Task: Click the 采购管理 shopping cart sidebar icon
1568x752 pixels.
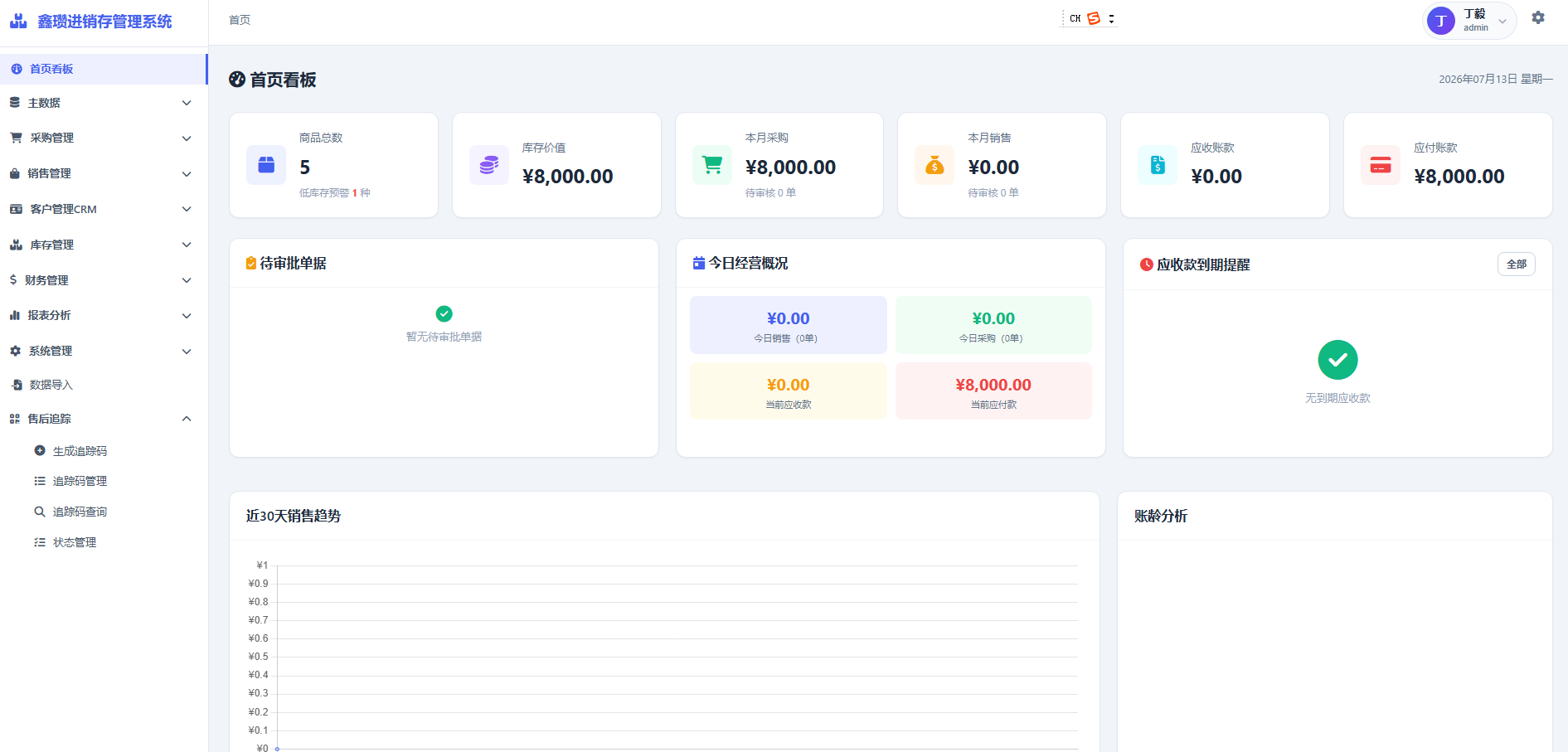Action: pyautogui.click(x=16, y=138)
